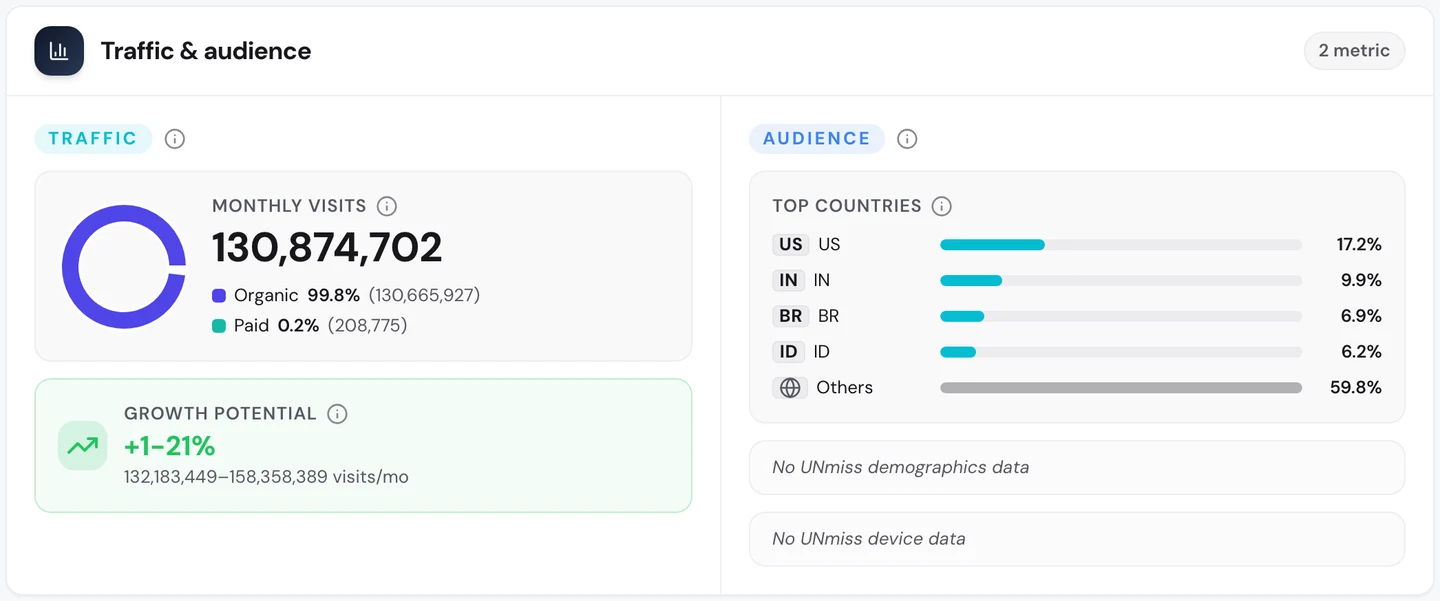Image resolution: width=1440 pixels, height=601 pixels.
Task: Click the purple Organic legend swatch
Action: (219, 296)
